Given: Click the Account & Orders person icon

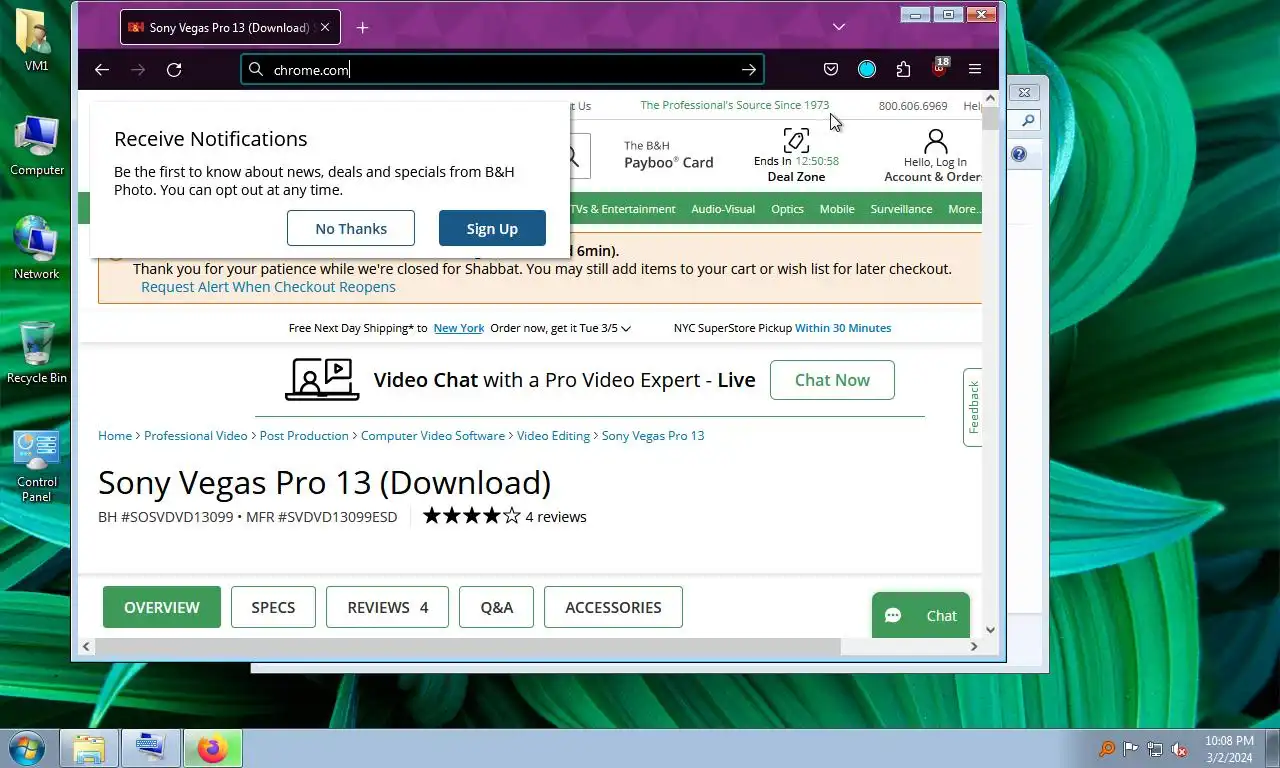Looking at the screenshot, I should (x=935, y=141).
